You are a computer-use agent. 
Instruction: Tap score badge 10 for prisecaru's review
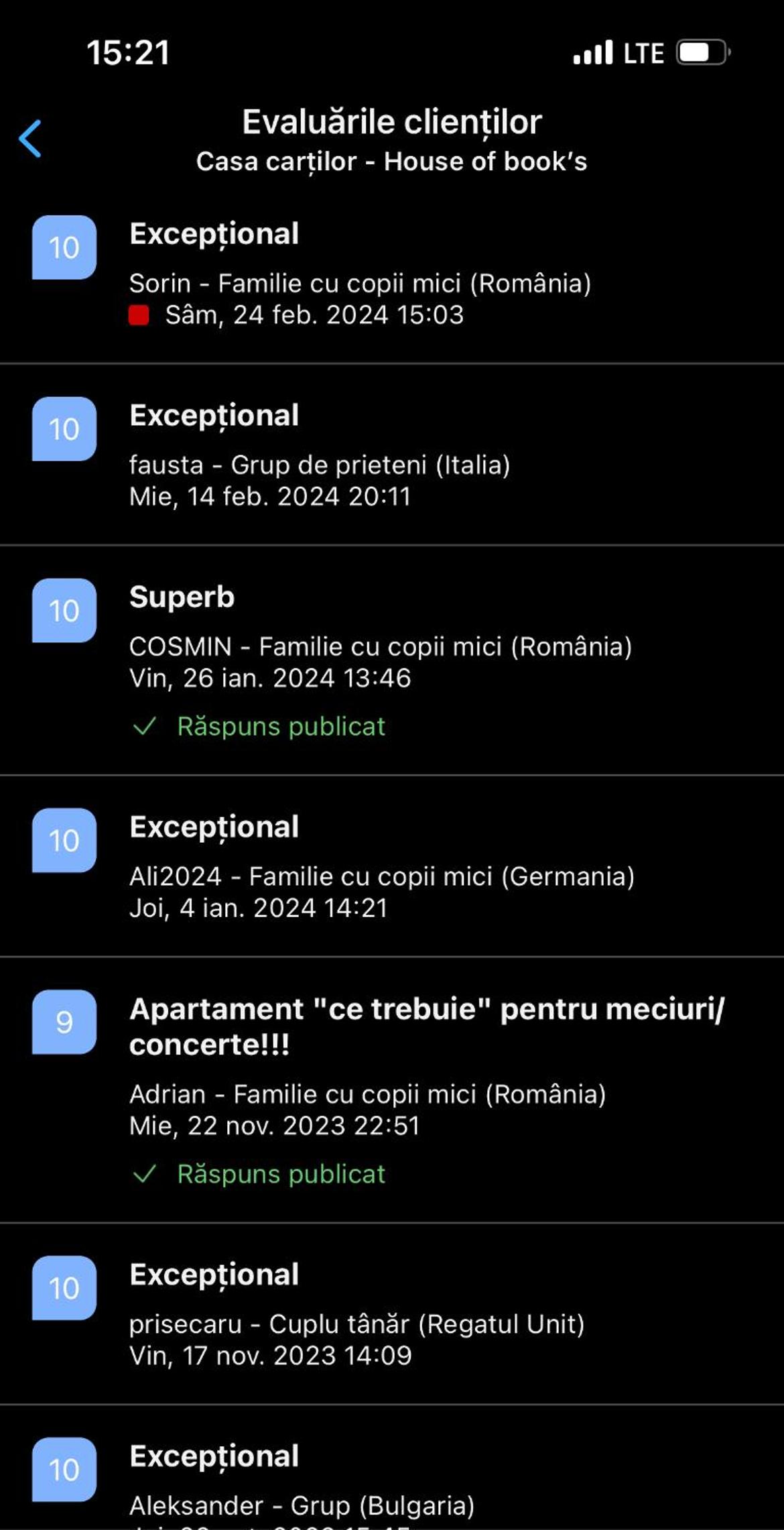[x=64, y=1288]
